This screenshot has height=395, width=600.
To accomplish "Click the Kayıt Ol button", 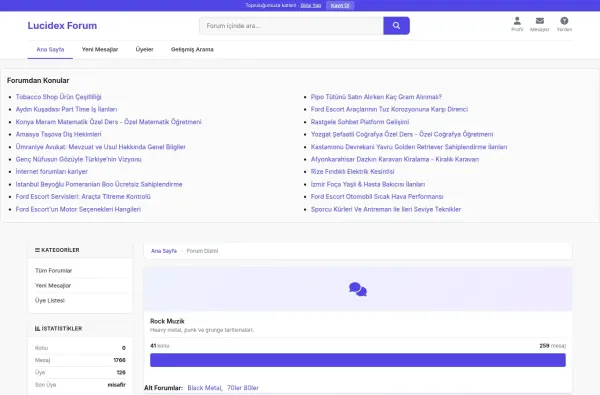I will click(x=340, y=5).
